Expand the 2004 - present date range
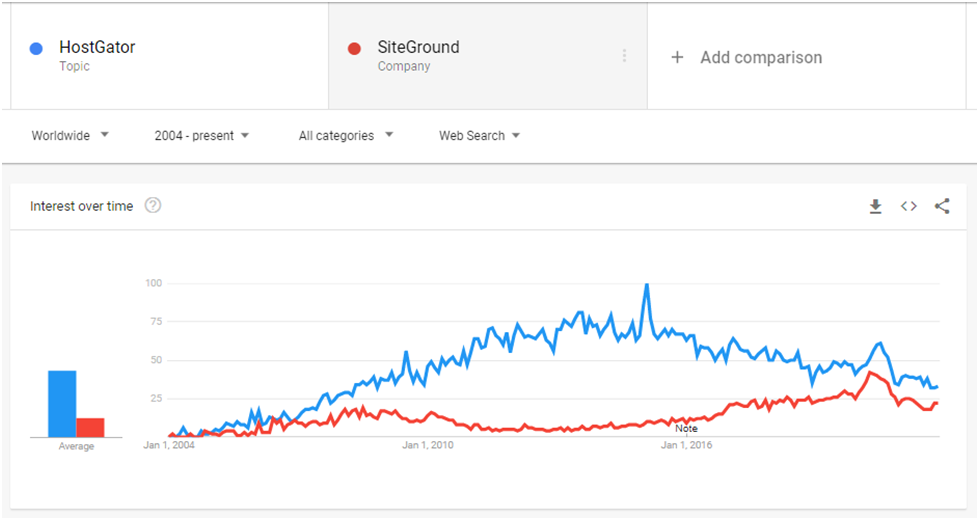Screen dimensions: 979x520 tap(201, 135)
